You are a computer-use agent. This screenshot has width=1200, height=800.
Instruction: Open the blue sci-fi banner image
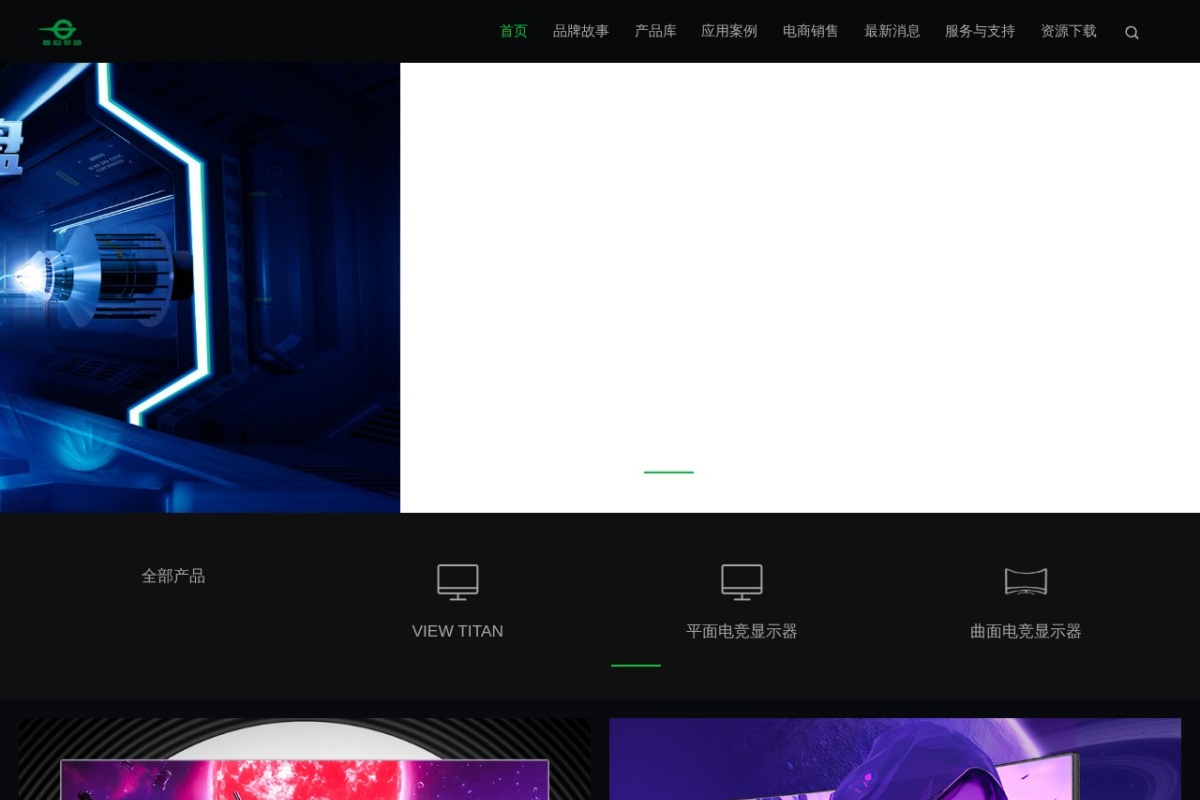point(200,288)
